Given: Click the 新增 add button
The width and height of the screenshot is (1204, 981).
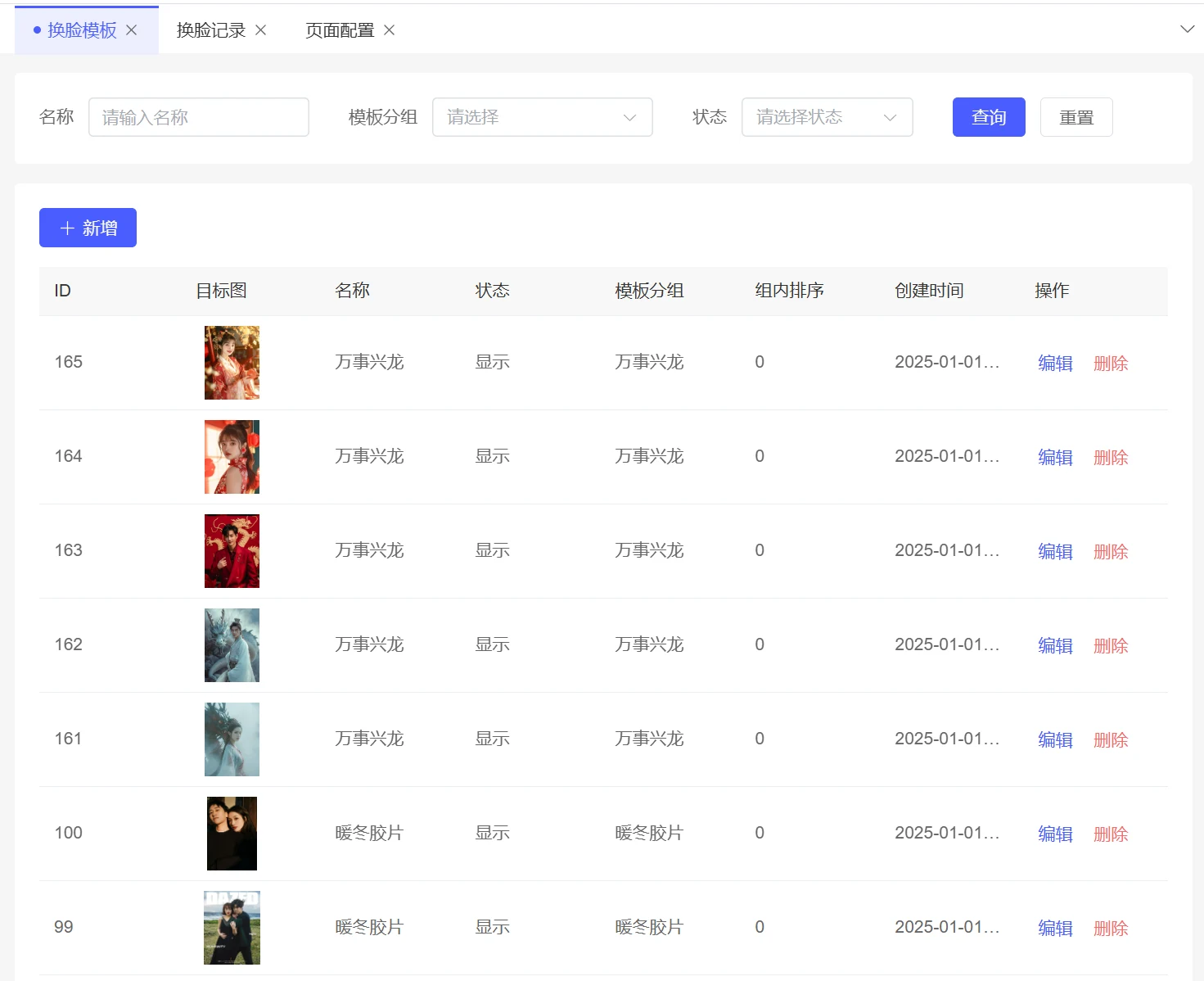Looking at the screenshot, I should click(88, 228).
